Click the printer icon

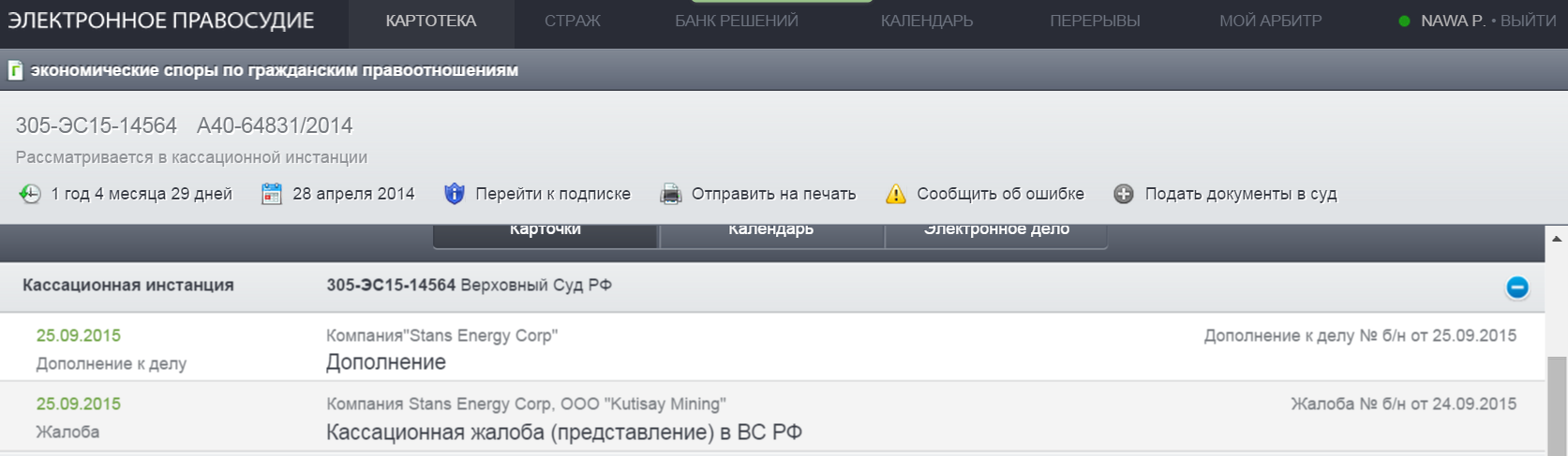pos(670,194)
